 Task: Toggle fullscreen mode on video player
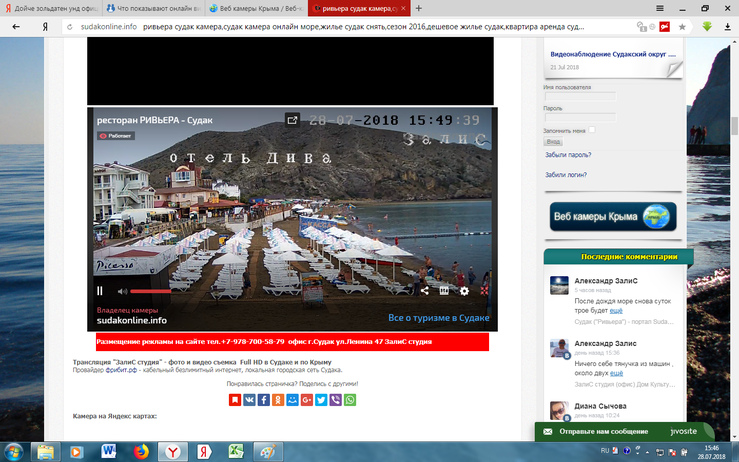(485, 291)
